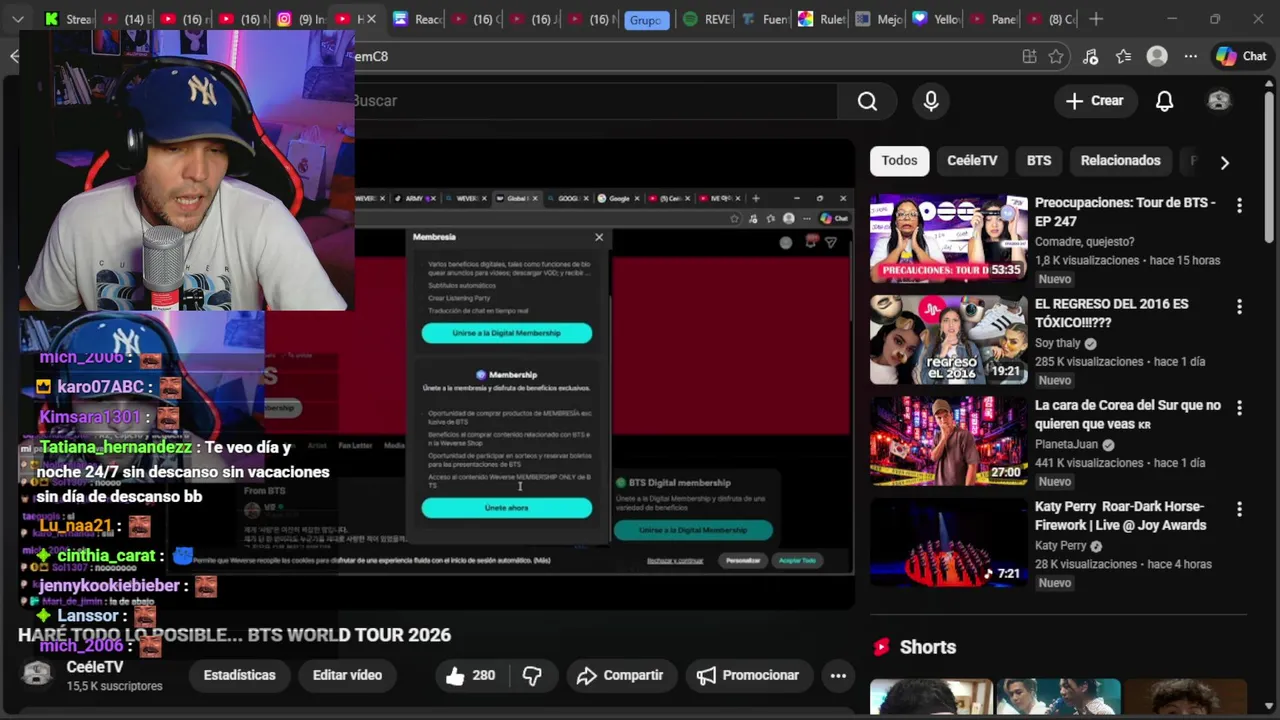1280x720 pixels.
Task: Click the split screen icon in address bar
Action: click(1029, 57)
